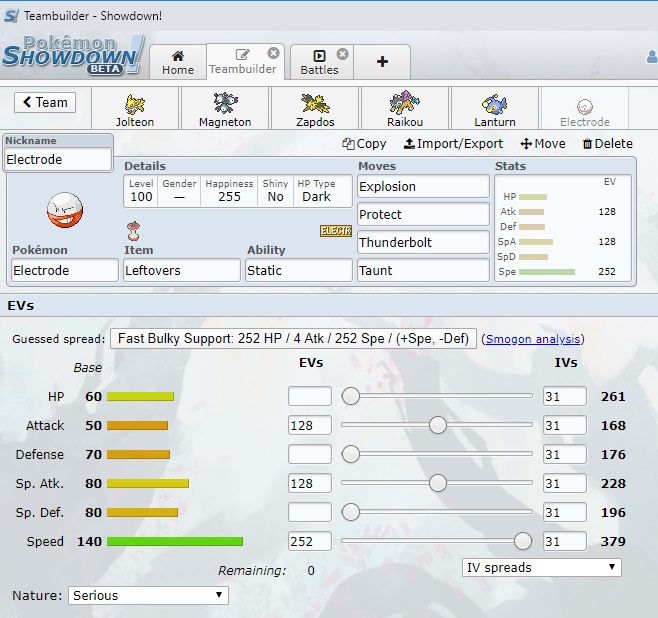Click the Defense EV slider handle
This screenshot has height=618, width=658.
[x=350, y=454]
